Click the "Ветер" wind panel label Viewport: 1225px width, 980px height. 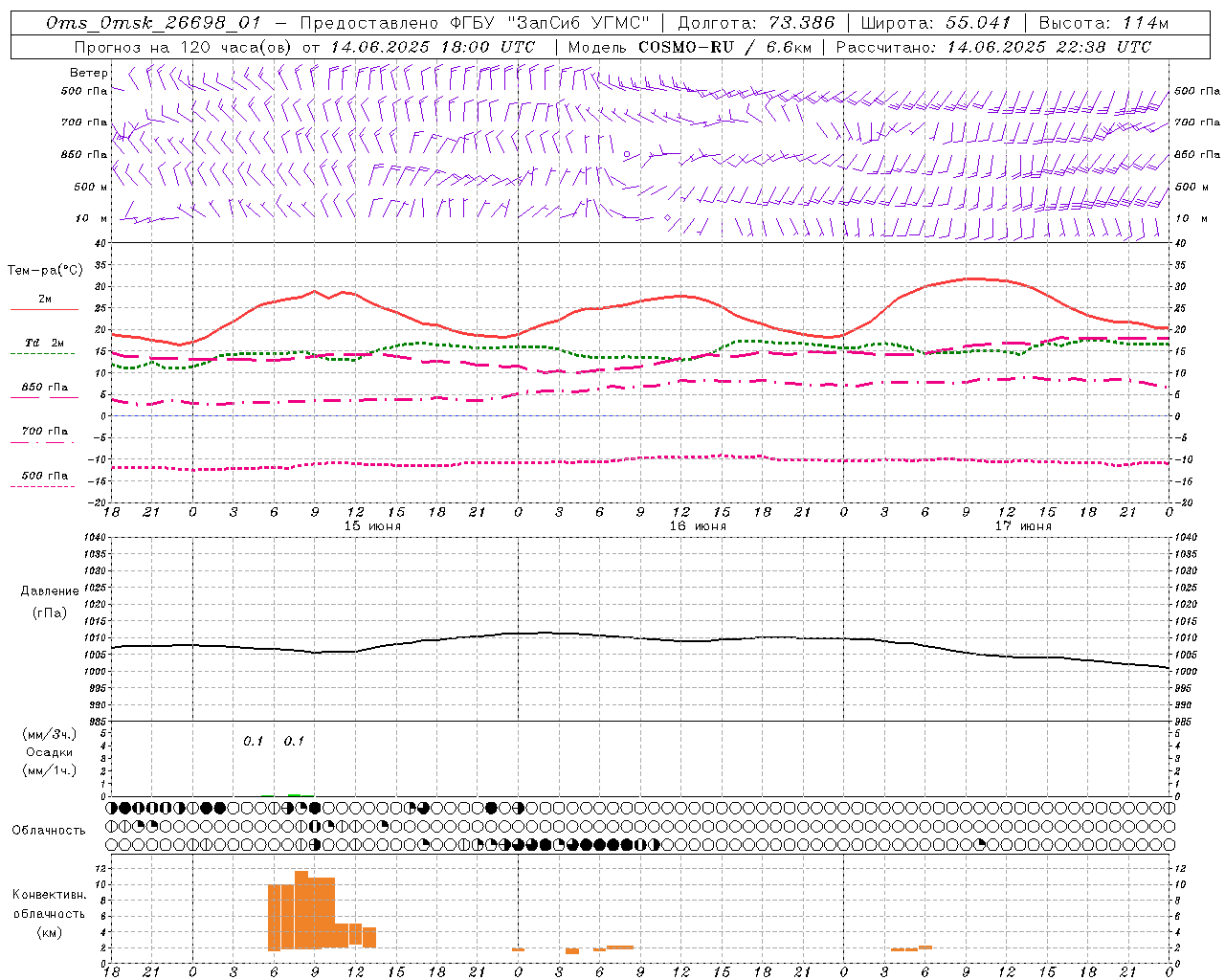(x=88, y=73)
